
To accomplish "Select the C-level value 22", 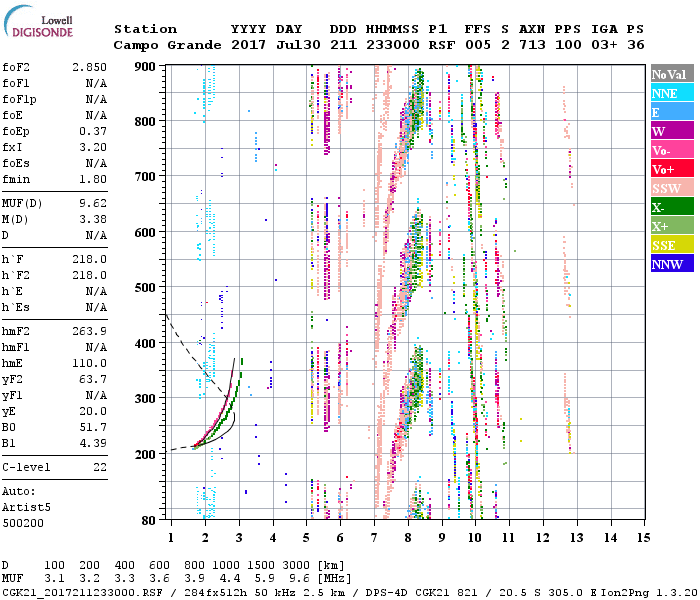I will 100,466.
